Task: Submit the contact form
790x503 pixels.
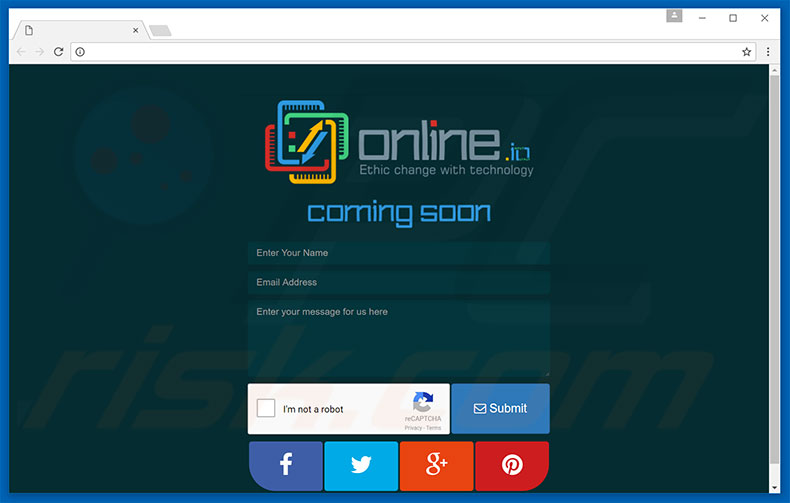Action: coord(500,408)
